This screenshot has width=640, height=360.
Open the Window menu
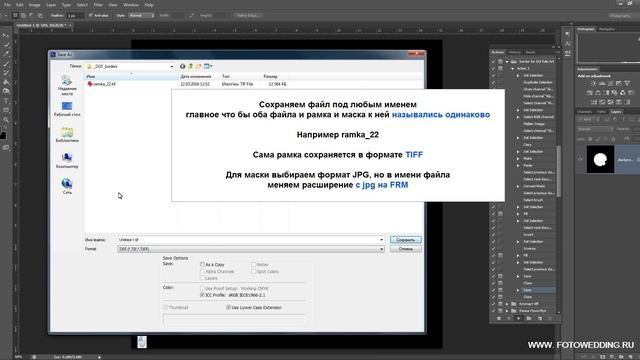pos(131,5)
